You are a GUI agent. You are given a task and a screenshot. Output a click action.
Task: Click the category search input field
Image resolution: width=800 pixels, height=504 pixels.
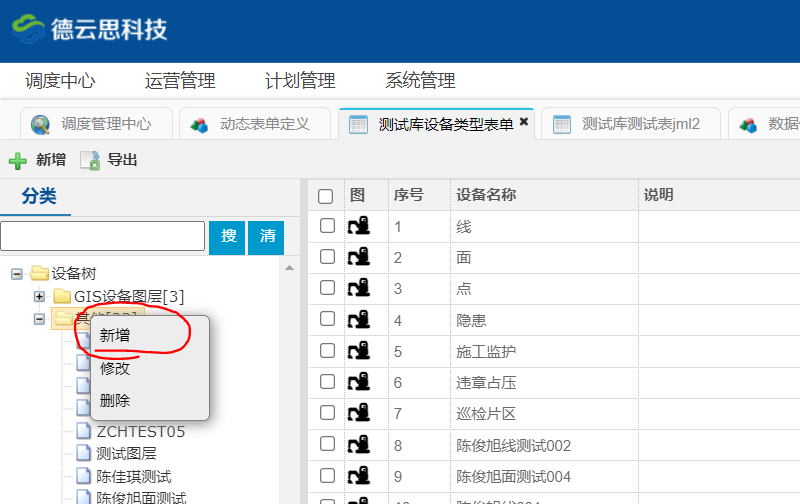(102, 236)
